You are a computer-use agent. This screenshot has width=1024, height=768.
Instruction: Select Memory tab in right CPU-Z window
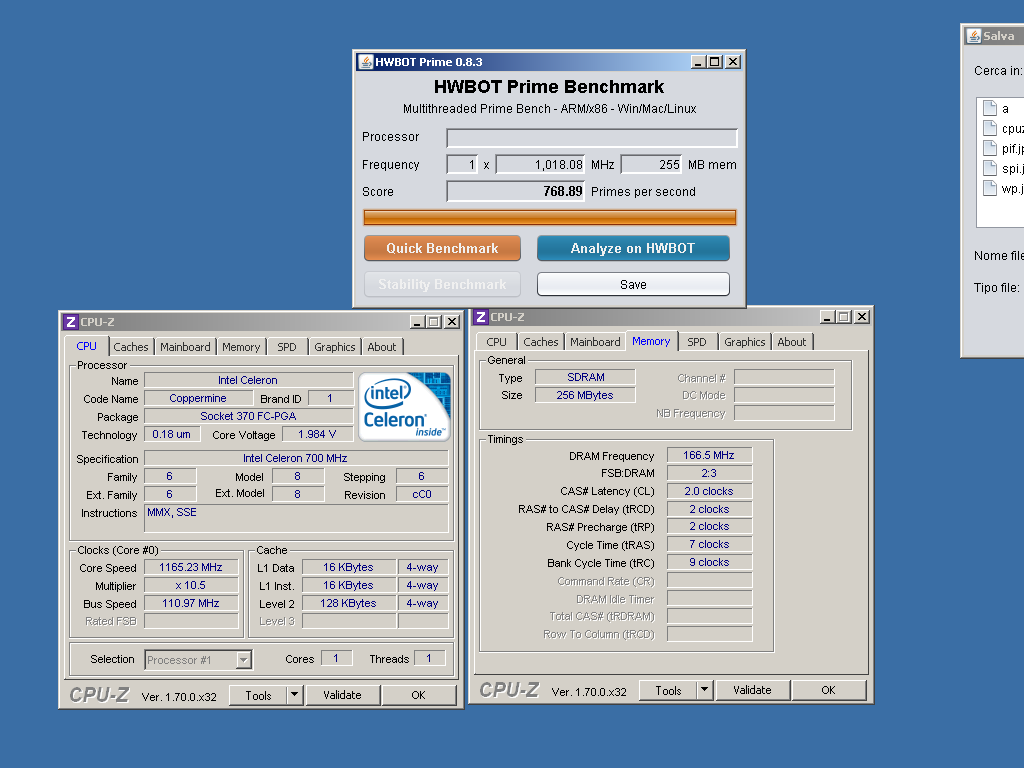651,341
